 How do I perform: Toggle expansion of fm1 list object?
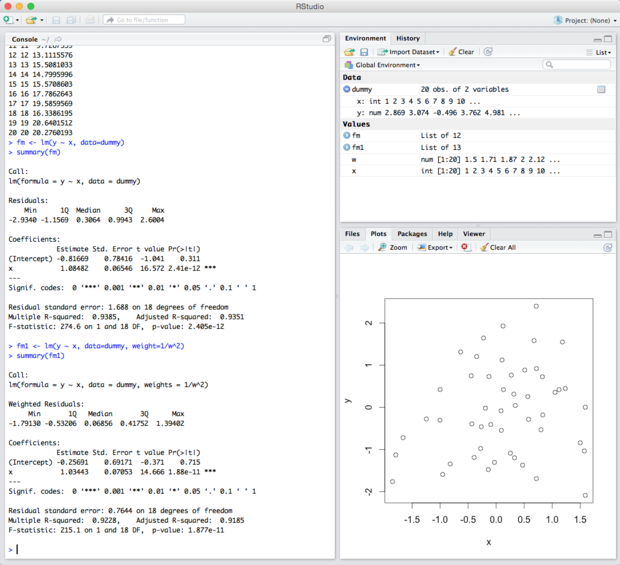click(x=347, y=147)
